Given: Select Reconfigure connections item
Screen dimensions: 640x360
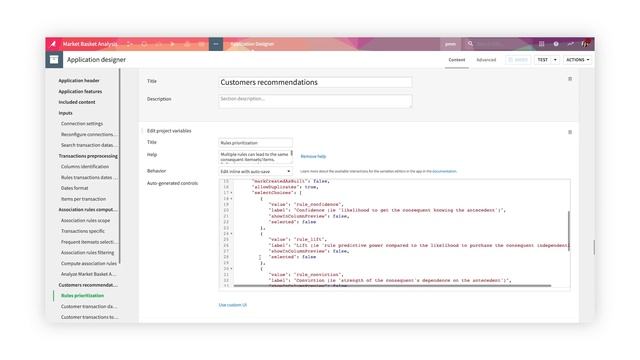Looking at the screenshot, I should coord(88,134).
